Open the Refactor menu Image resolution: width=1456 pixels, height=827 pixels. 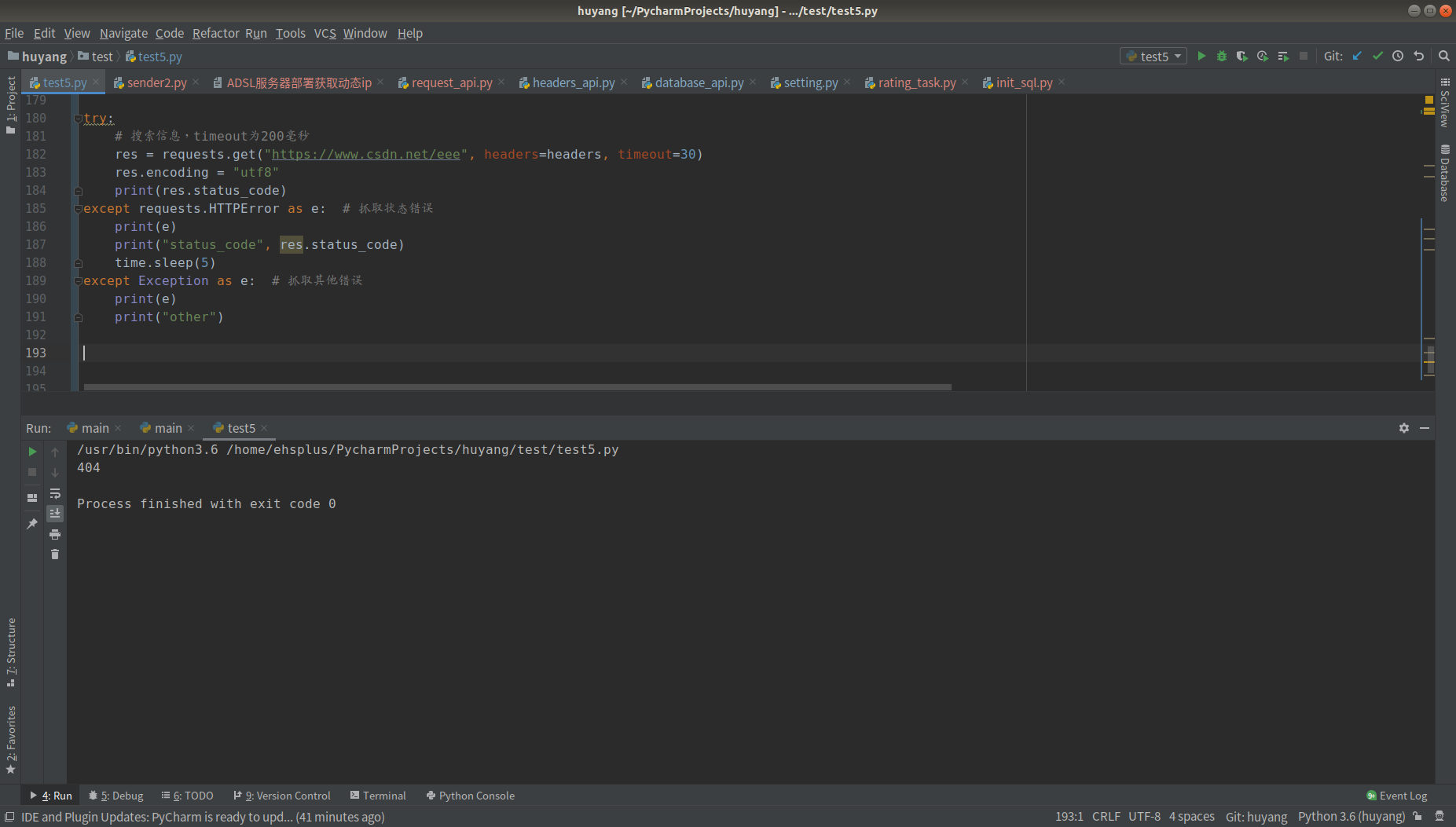coord(215,33)
